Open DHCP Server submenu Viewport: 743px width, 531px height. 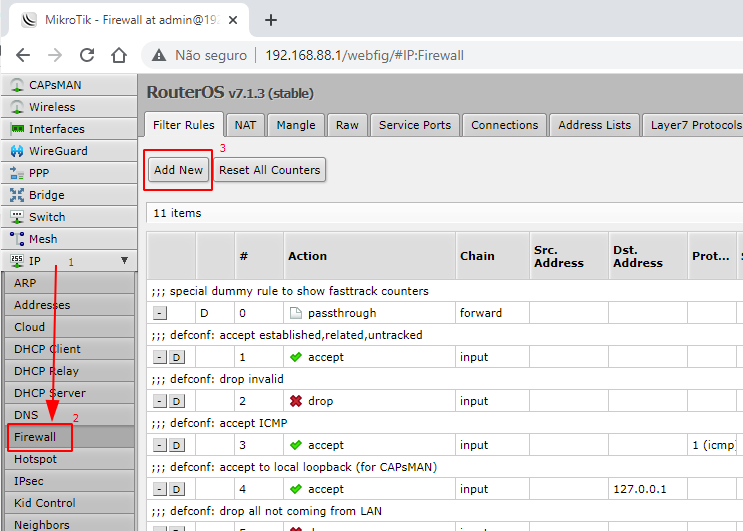(x=69, y=393)
